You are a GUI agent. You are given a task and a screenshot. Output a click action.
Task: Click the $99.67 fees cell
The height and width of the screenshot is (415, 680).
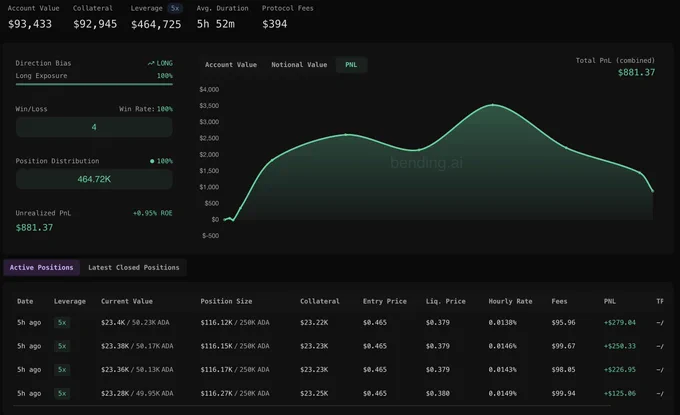pyautogui.click(x=563, y=346)
